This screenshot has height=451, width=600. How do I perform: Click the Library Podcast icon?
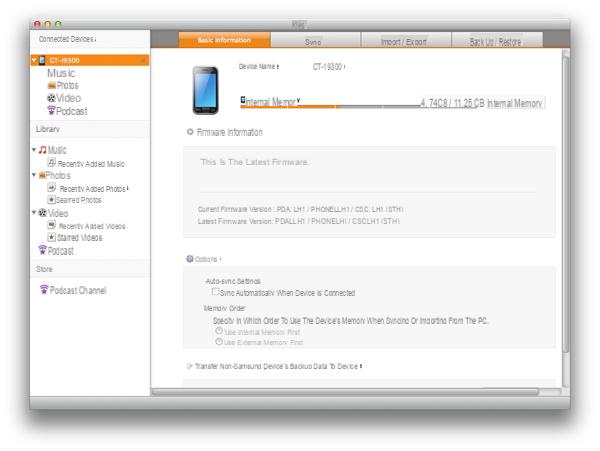pos(42,250)
